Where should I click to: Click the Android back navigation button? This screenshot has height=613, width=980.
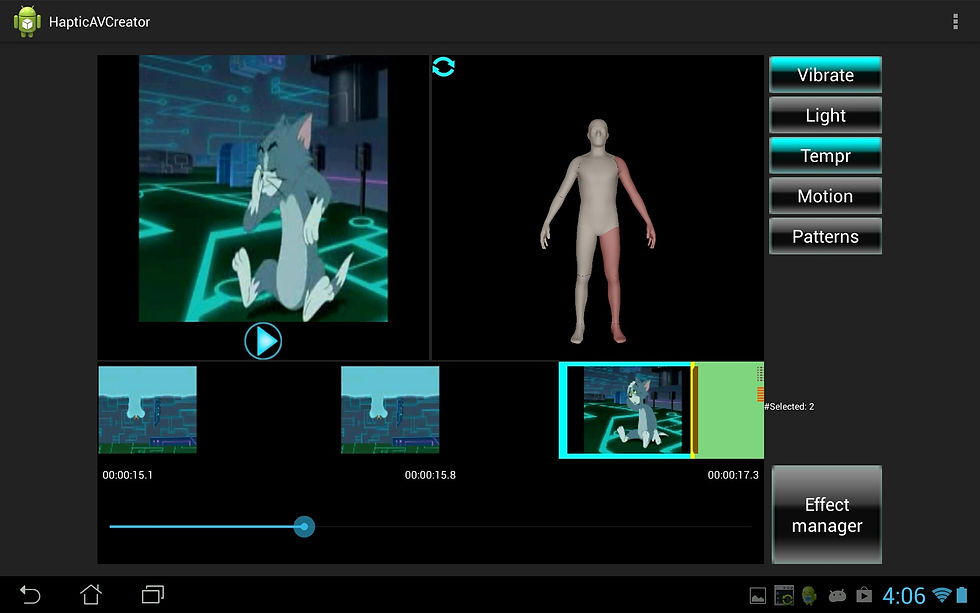tap(30, 594)
